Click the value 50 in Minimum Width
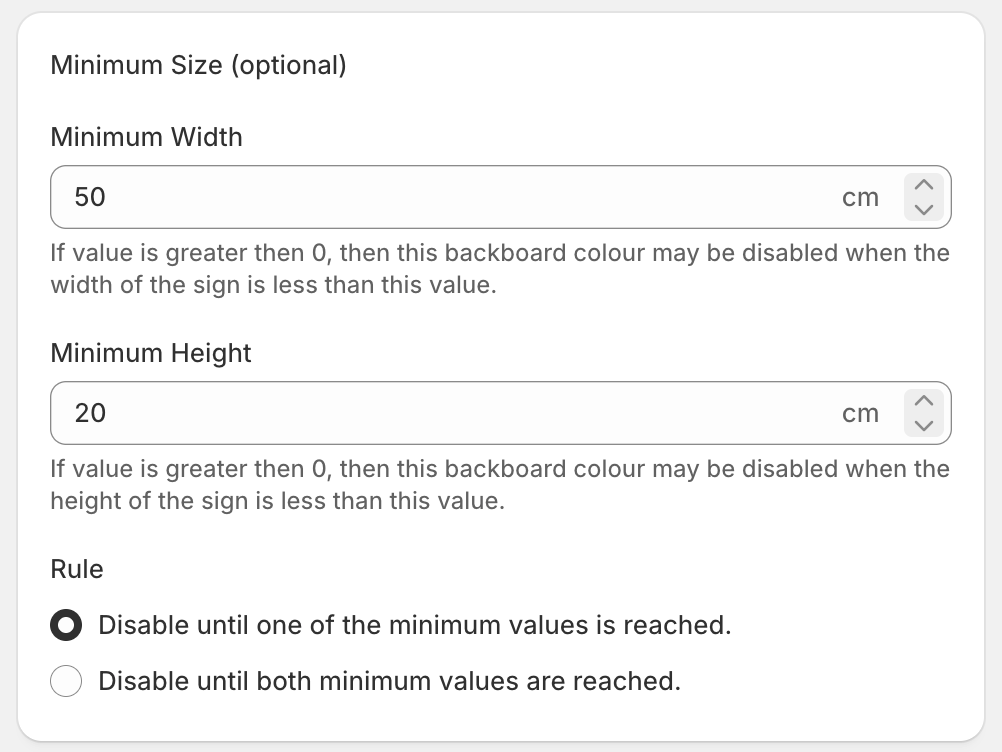 [90, 197]
